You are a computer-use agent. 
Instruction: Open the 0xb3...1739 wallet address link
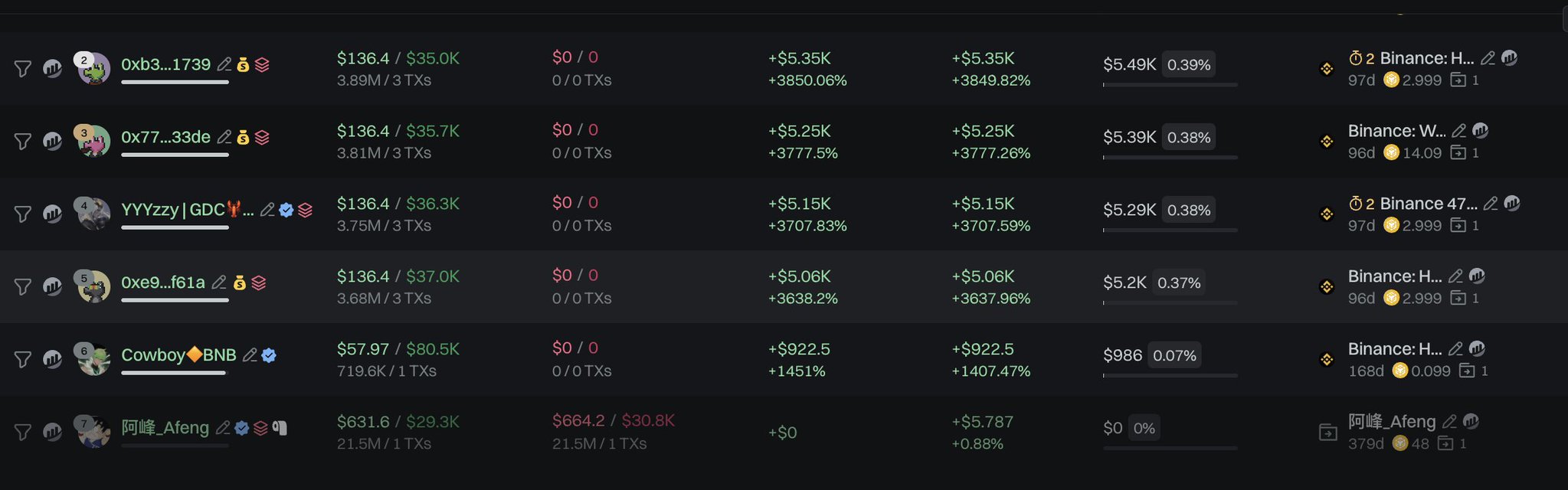[x=165, y=64]
